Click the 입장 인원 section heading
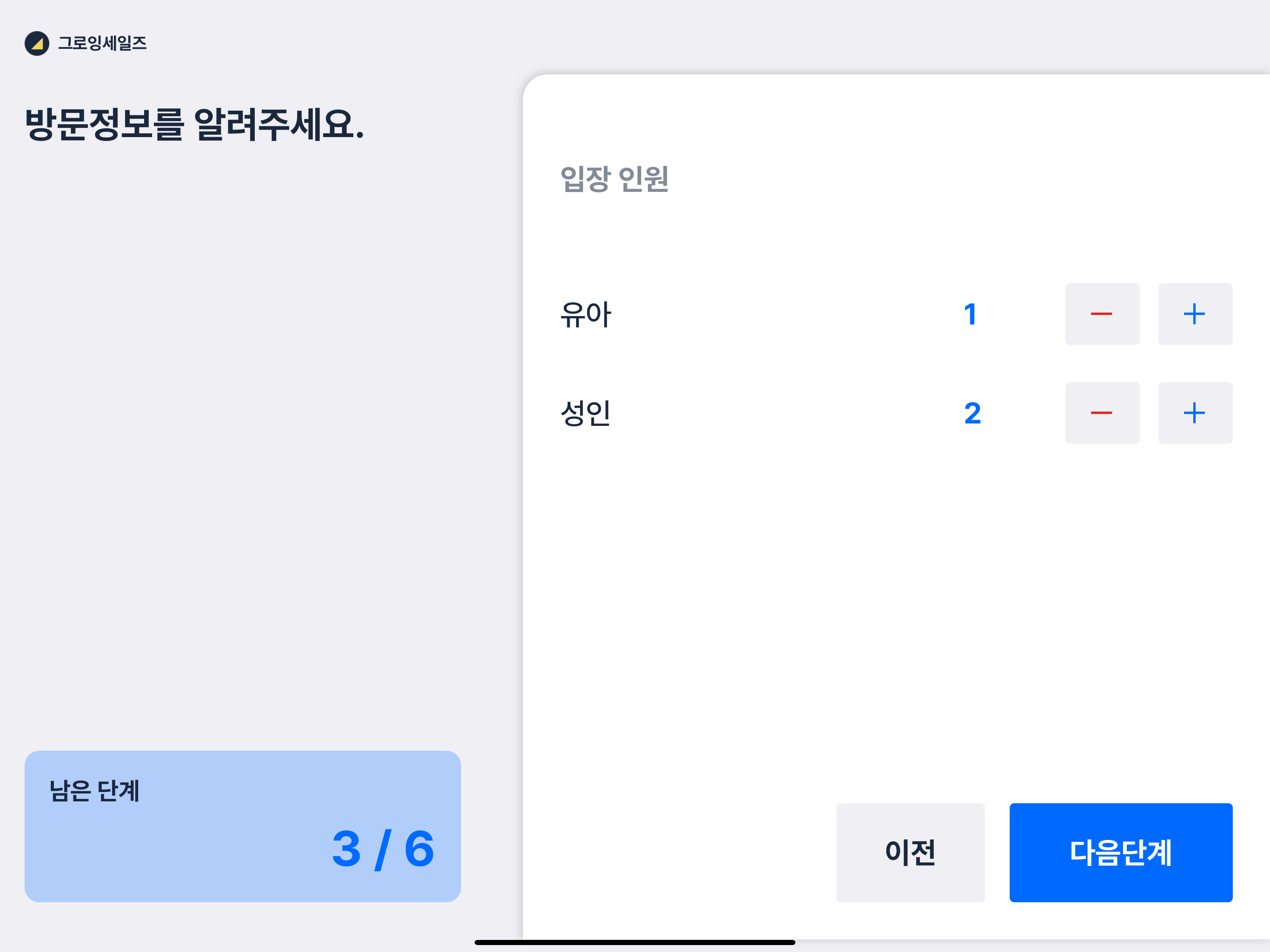The height and width of the screenshot is (952, 1270). (615, 179)
